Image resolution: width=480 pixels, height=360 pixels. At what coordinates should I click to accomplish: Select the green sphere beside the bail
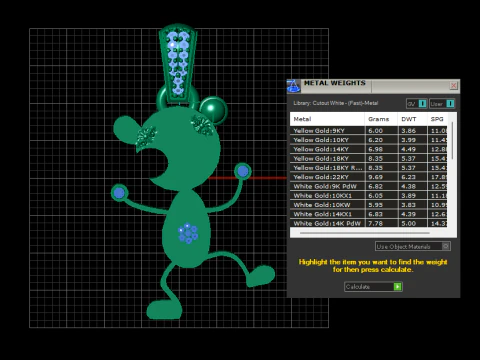pyautogui.click(x=212, y=109)
